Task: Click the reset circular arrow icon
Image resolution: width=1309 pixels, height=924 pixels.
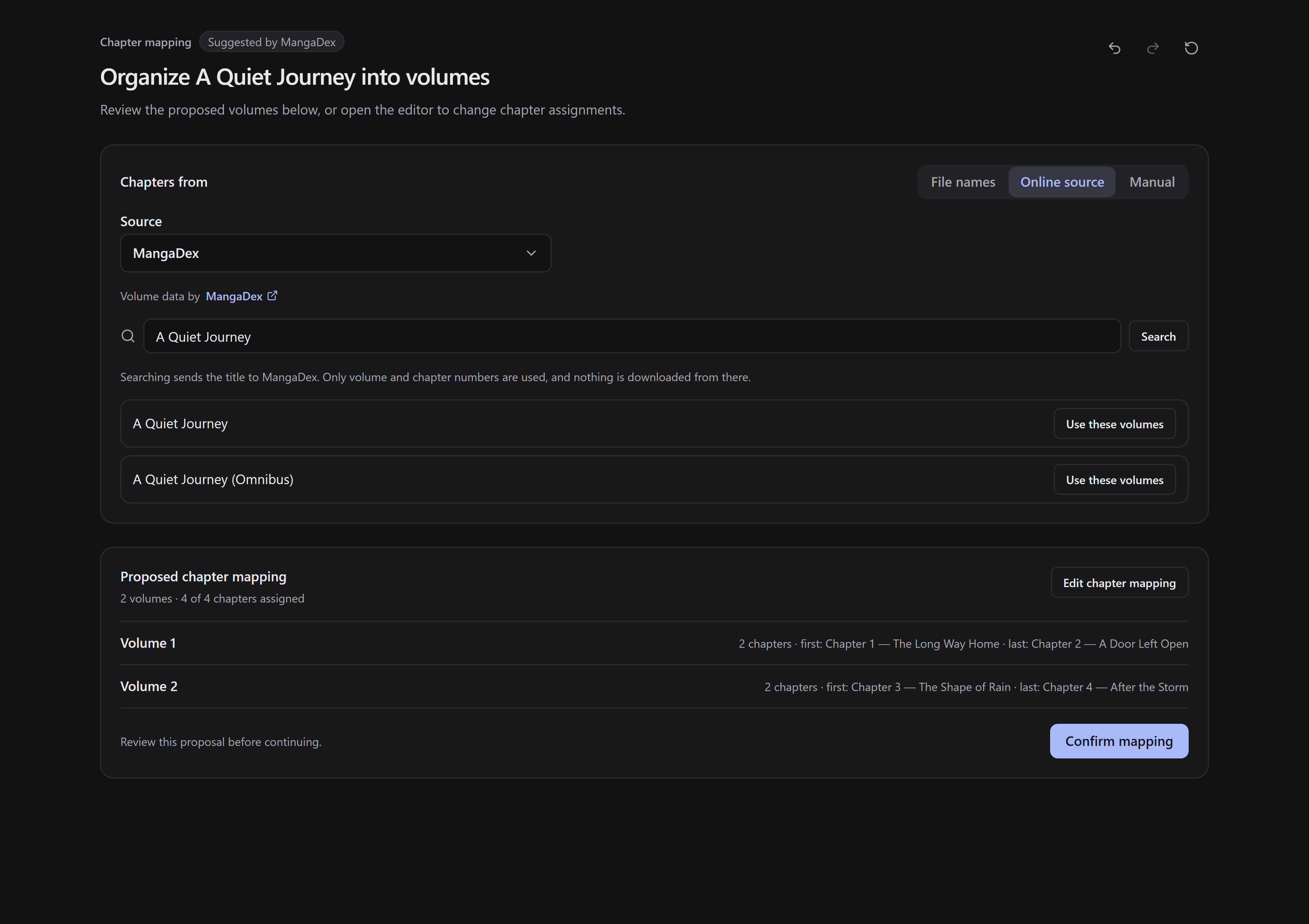Action: click(1191, 48)
